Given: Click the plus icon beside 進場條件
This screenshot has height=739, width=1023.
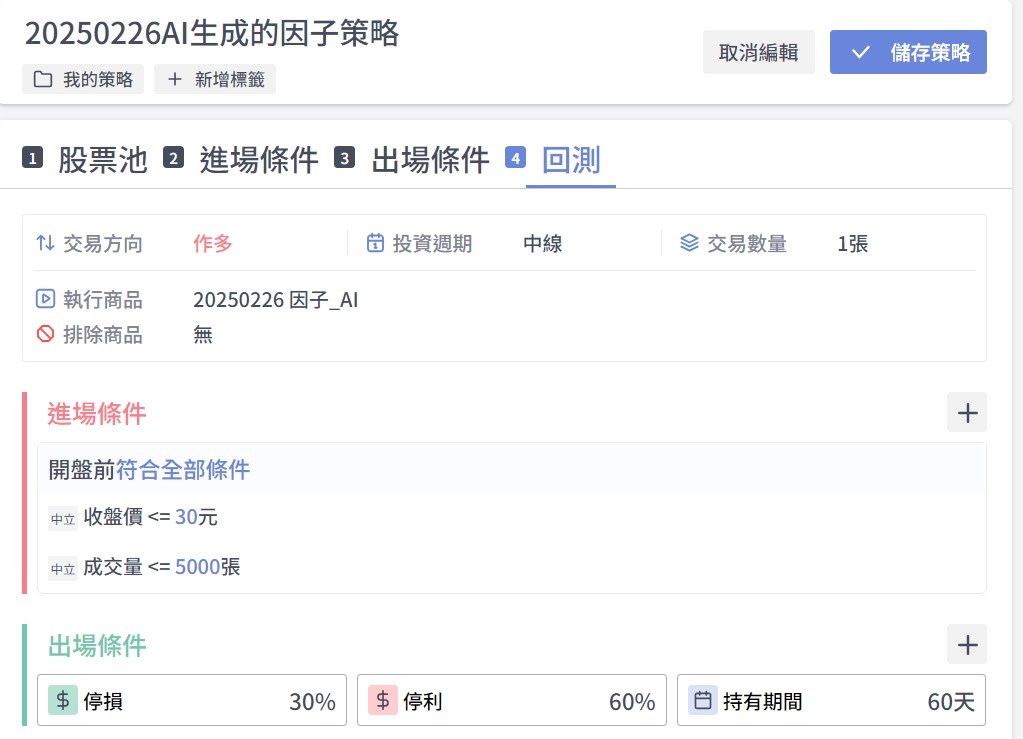Looking at the screenshot, I should (966, 413).
